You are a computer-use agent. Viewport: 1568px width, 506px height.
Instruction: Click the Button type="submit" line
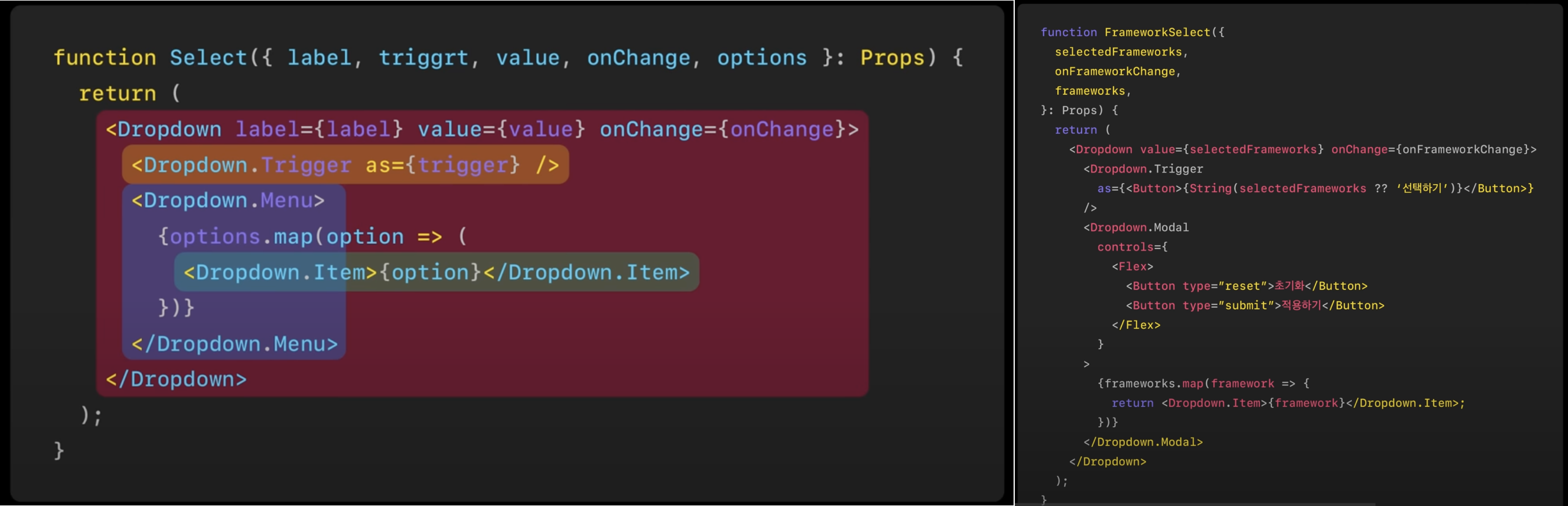1254,306
